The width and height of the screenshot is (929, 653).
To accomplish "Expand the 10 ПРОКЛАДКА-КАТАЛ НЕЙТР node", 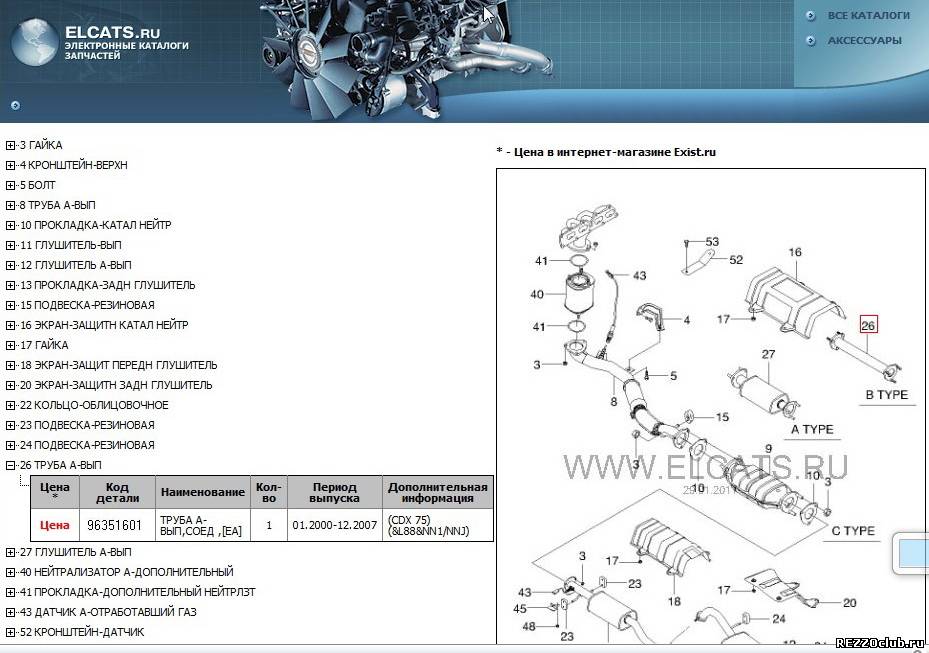I will [10, 226].
